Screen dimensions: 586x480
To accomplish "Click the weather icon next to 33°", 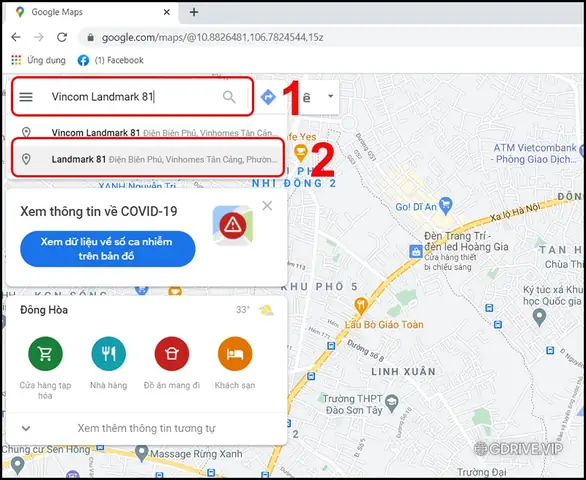I will pos(266,310).
